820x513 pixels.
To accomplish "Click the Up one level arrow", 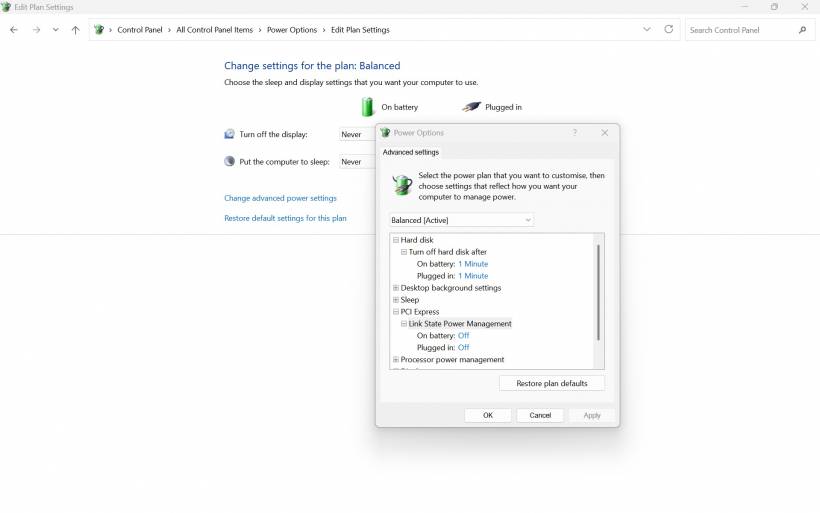I will (x=75, y=30).
